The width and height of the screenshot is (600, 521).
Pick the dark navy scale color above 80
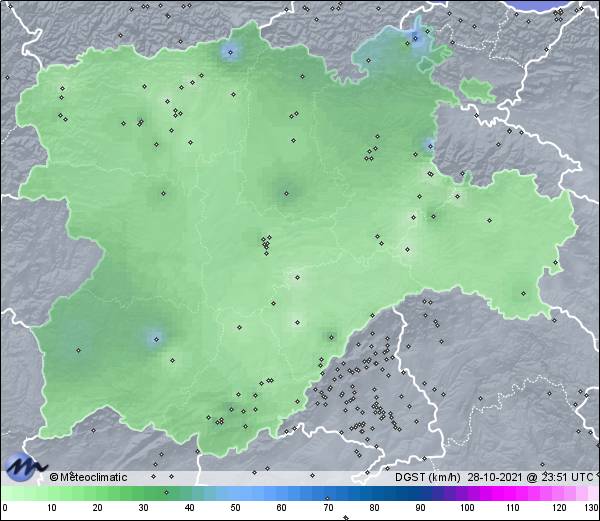(375, 493)
